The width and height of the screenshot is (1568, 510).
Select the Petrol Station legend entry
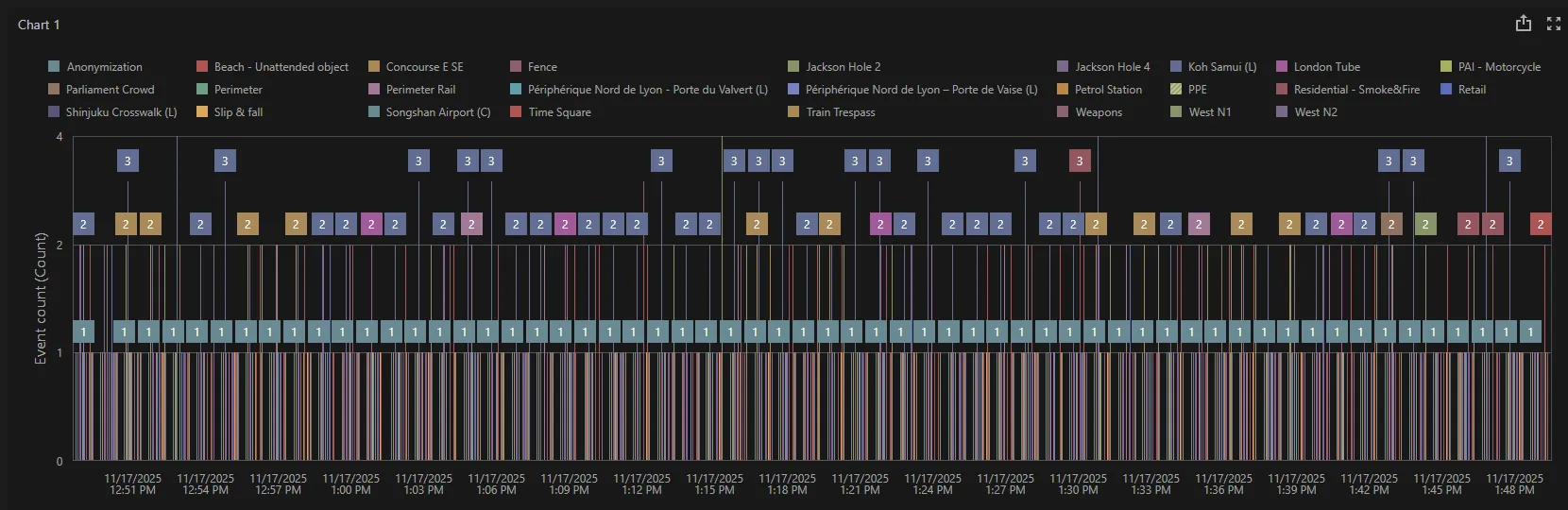[x=1099, y=90]
